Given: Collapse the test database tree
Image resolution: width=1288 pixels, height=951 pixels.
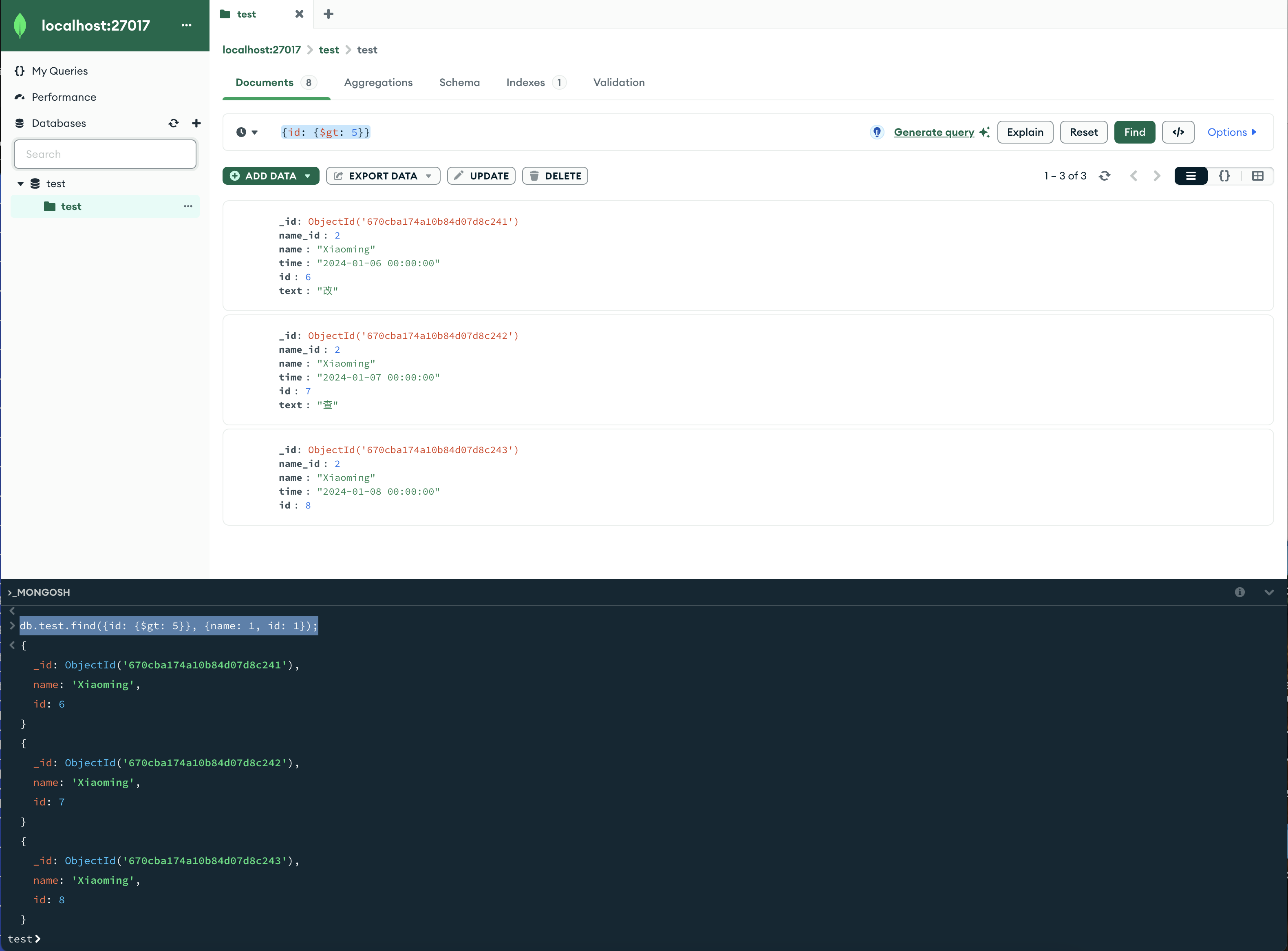Looking at the screenshot, I should click(21, 184).
